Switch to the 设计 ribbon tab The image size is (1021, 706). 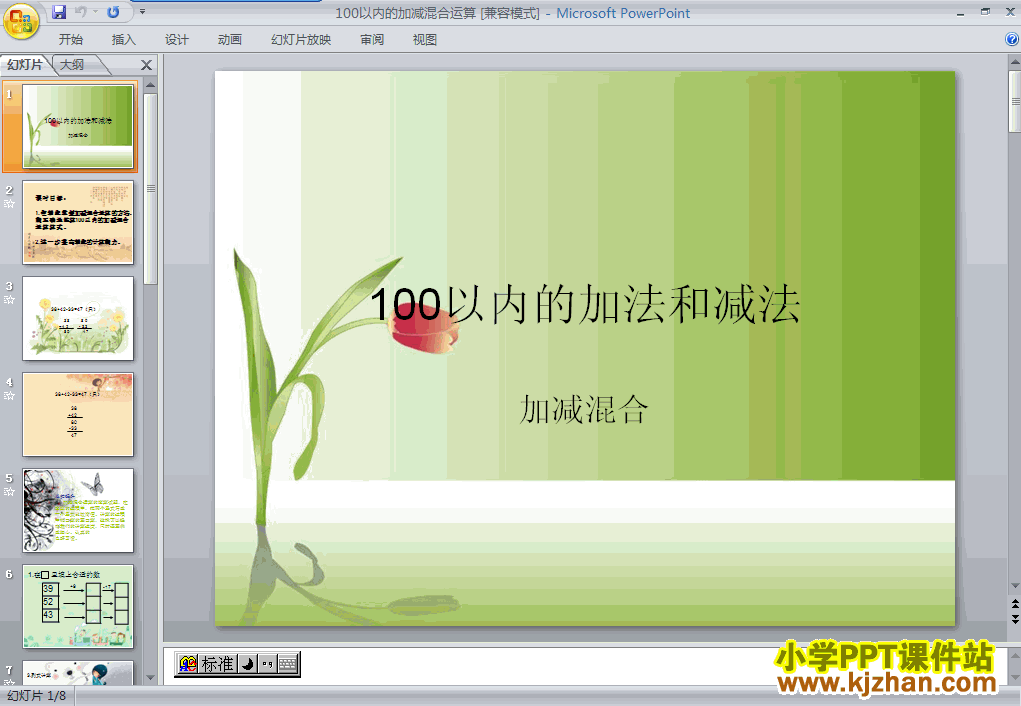176,40
